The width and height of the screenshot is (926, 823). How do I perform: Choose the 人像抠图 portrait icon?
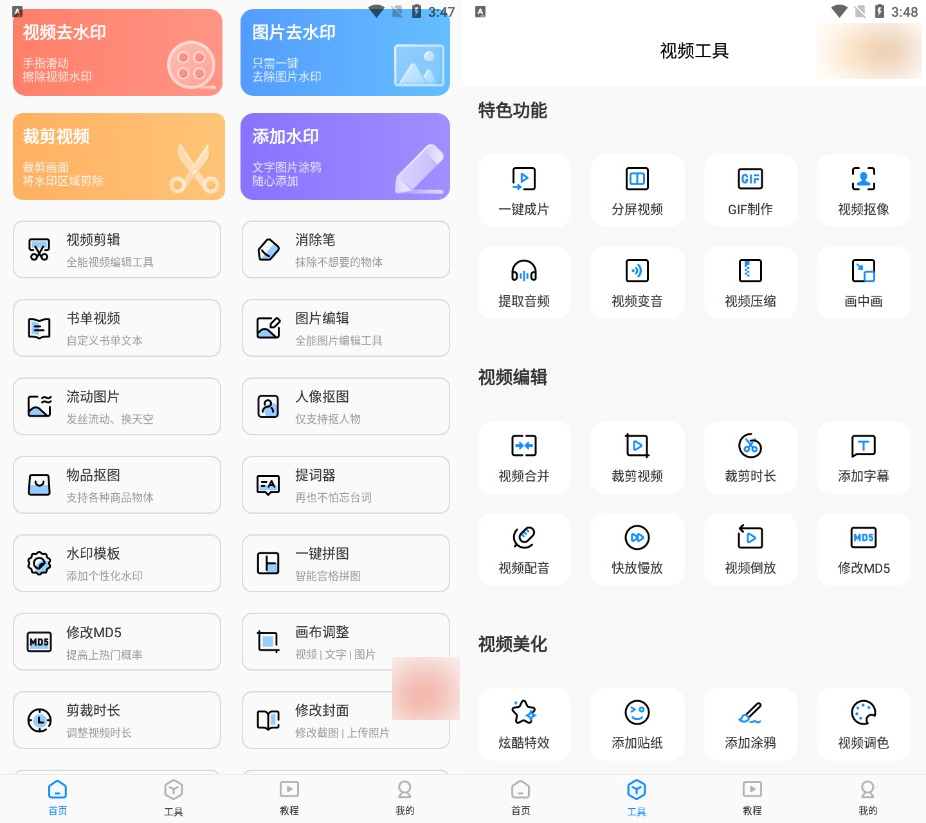click(268, 406)
